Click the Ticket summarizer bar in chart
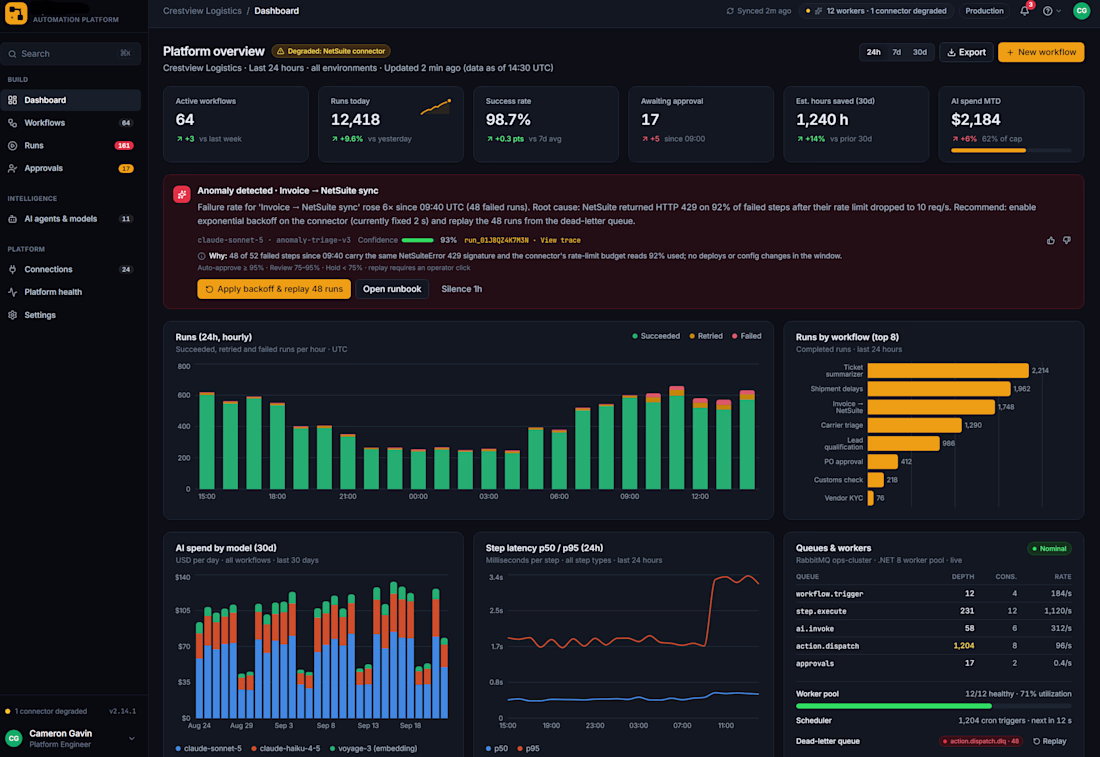This screenshot has height=757, width=1100. (x=948, y=370)
